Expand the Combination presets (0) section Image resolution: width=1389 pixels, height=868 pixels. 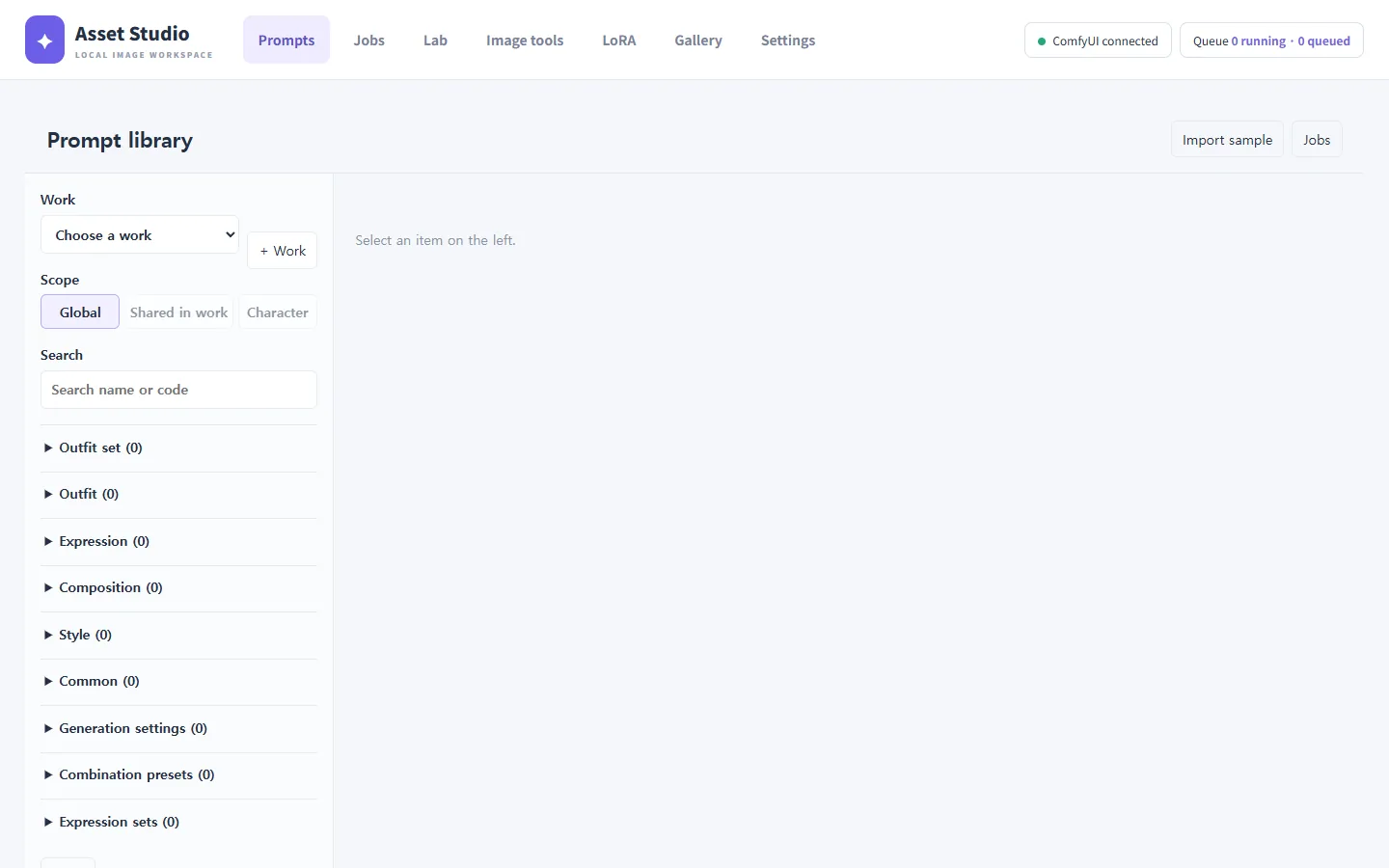click(178, 774)
